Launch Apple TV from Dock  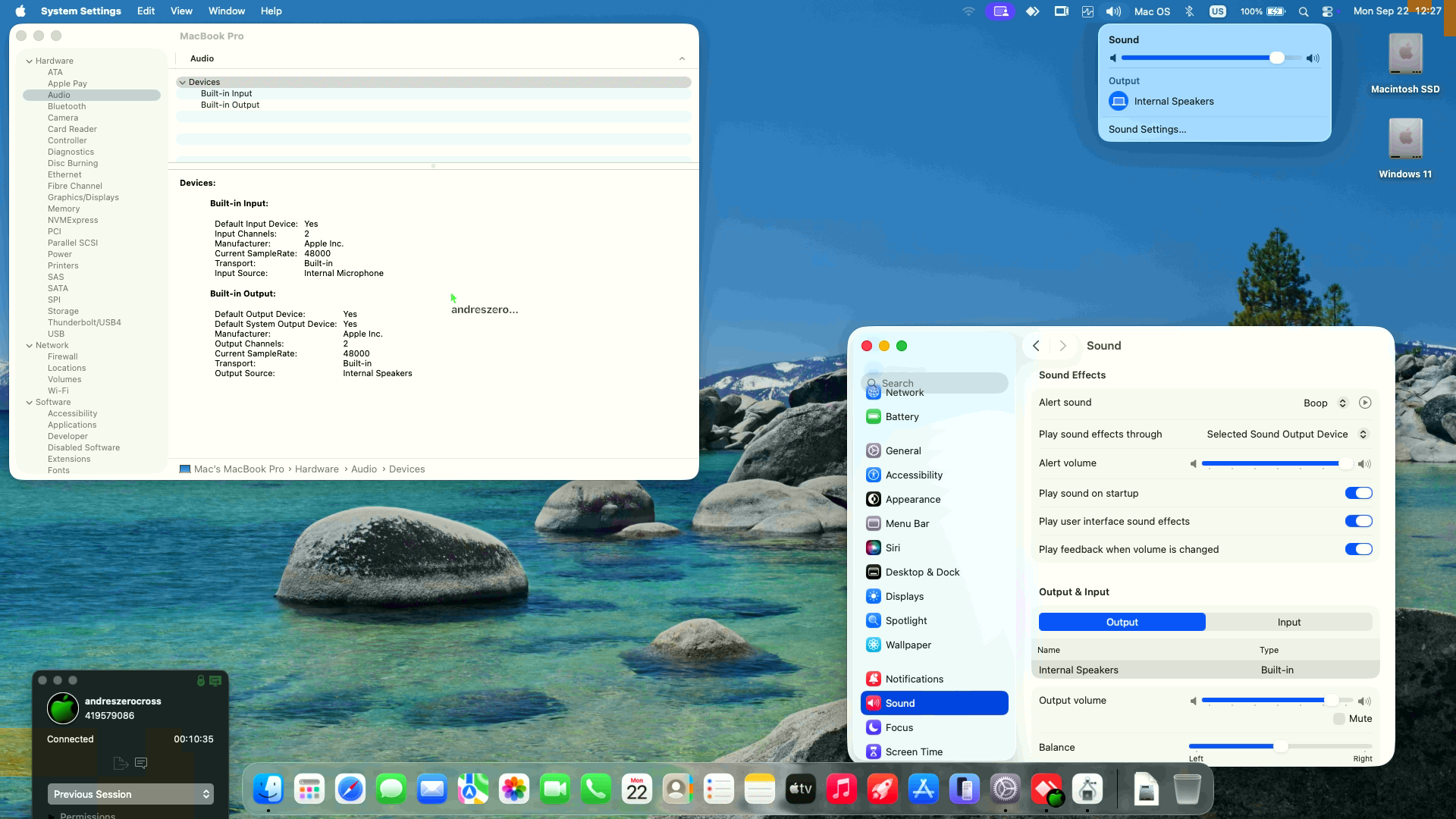coord(801,789)
